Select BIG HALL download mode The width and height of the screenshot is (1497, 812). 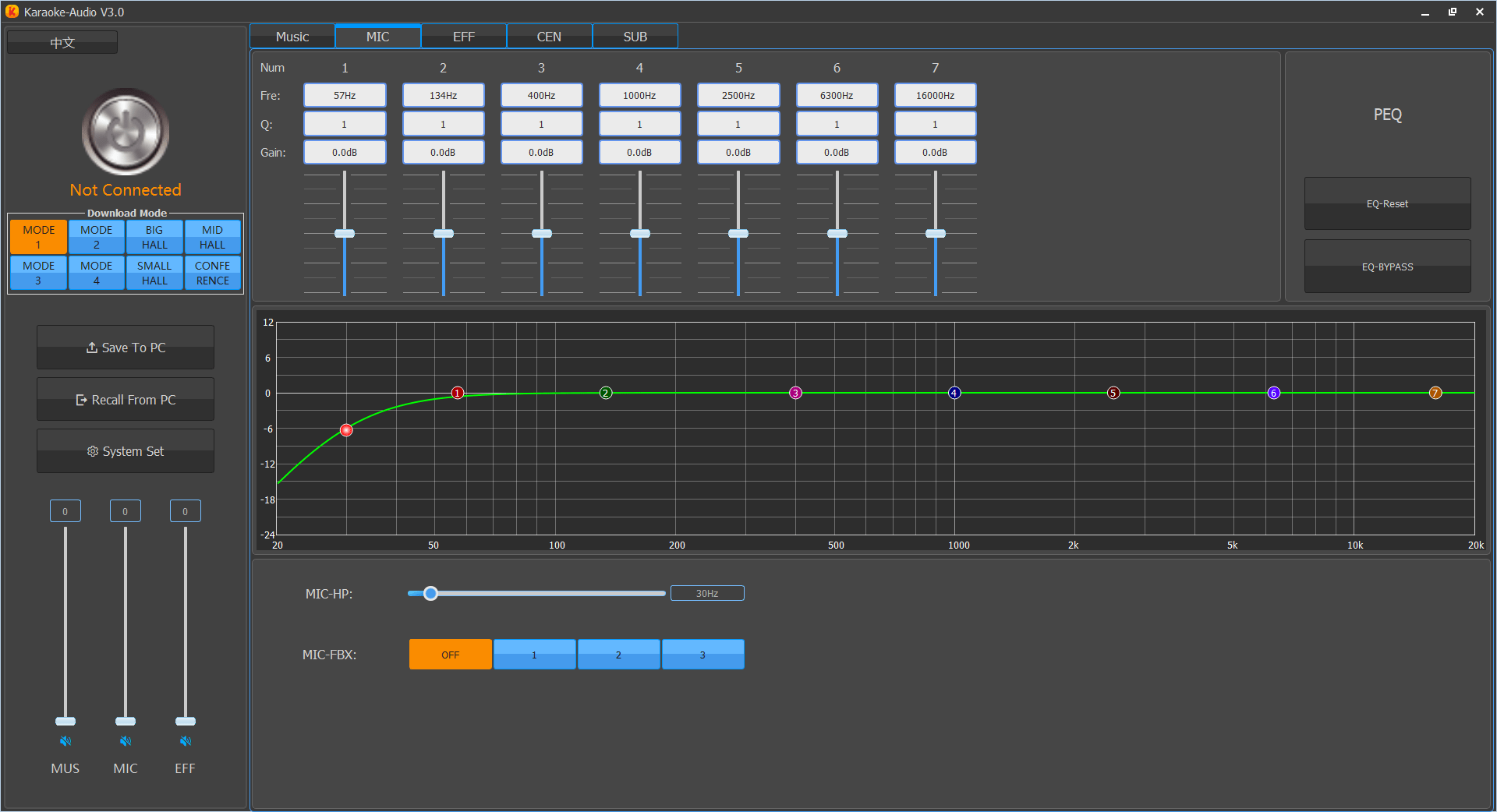154,237
